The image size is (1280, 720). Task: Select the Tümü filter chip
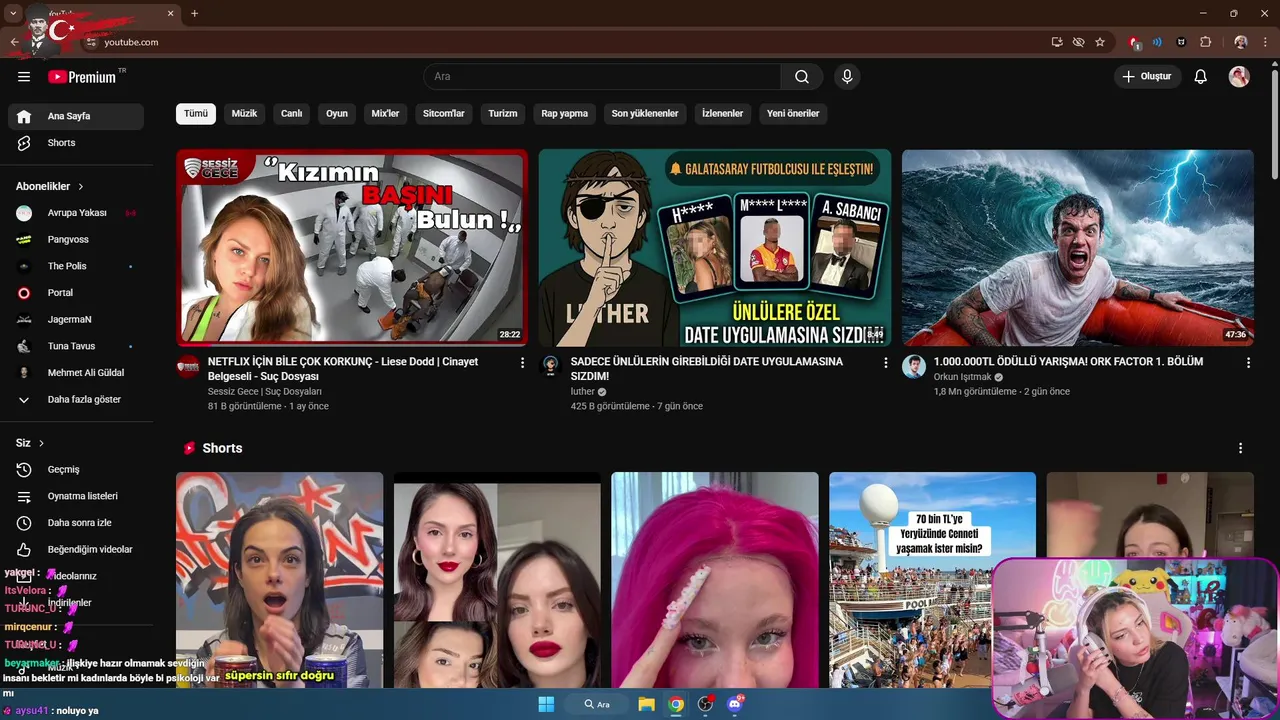pyautogui.click(x=196, y=114)
